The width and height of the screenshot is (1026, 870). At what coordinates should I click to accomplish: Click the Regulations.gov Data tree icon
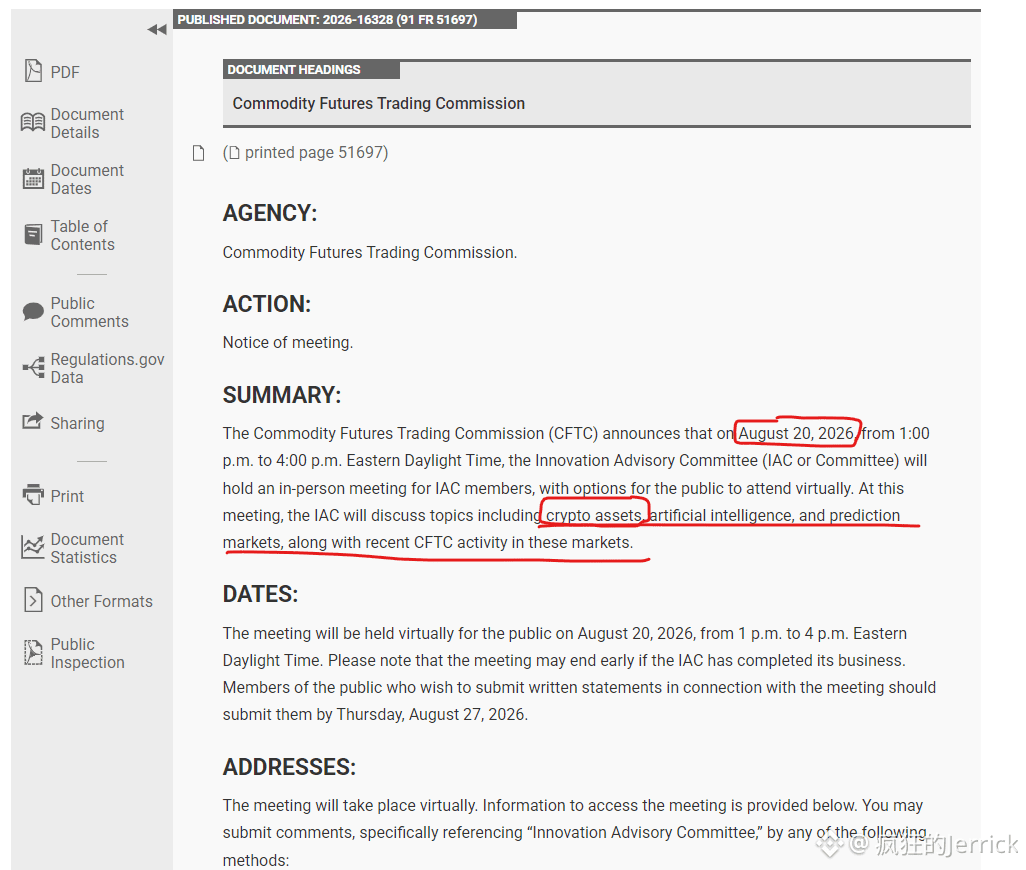(x=33, y=368)
